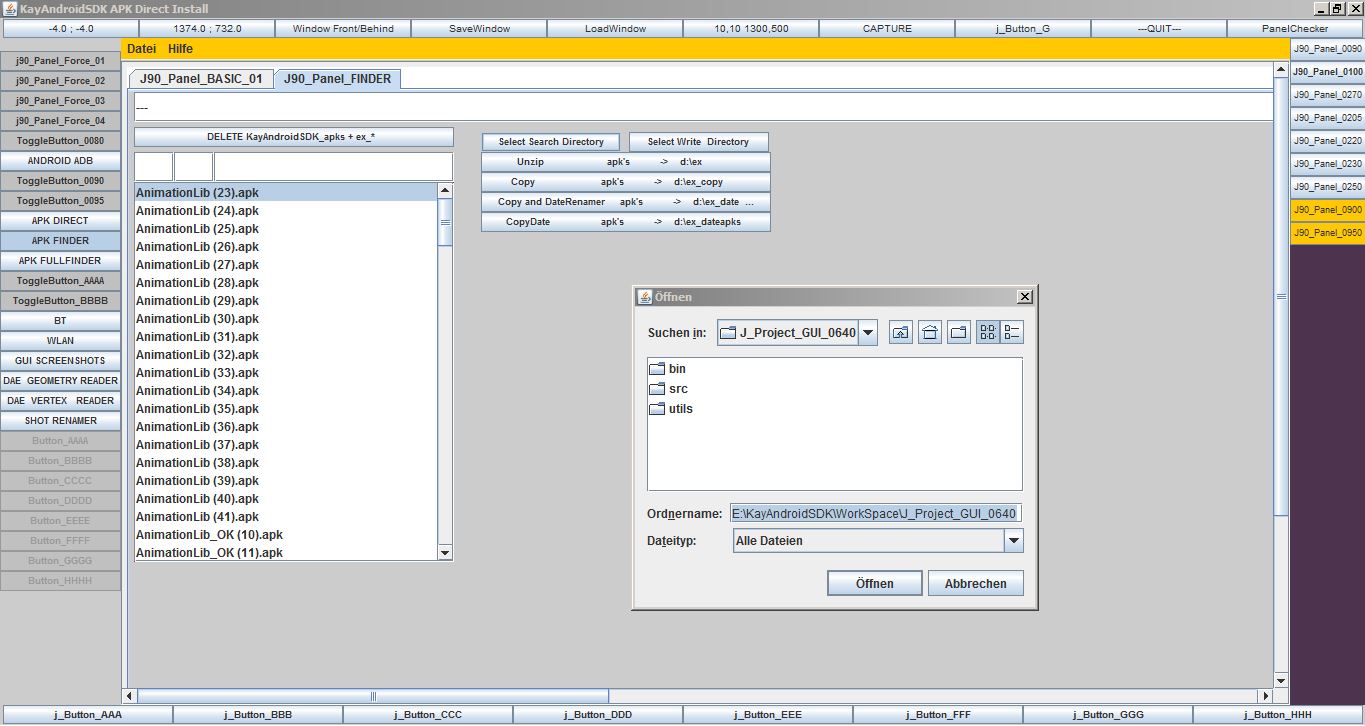1365x726 pixels.
Task: Click the Select Search Directory button
Action: [551, 142]
